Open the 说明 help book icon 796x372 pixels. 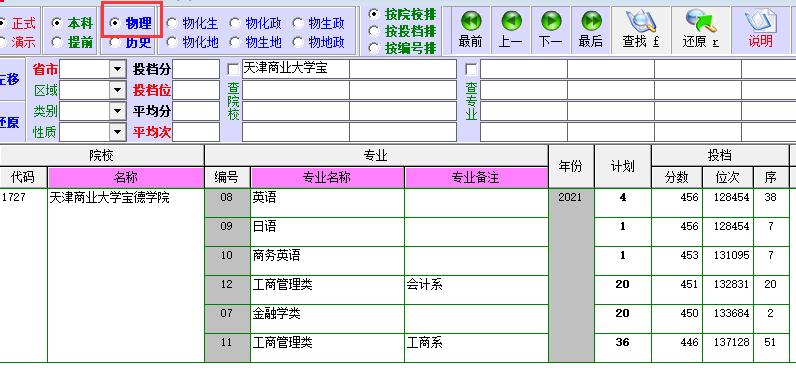pyautogui.click(x=761, y=30)
